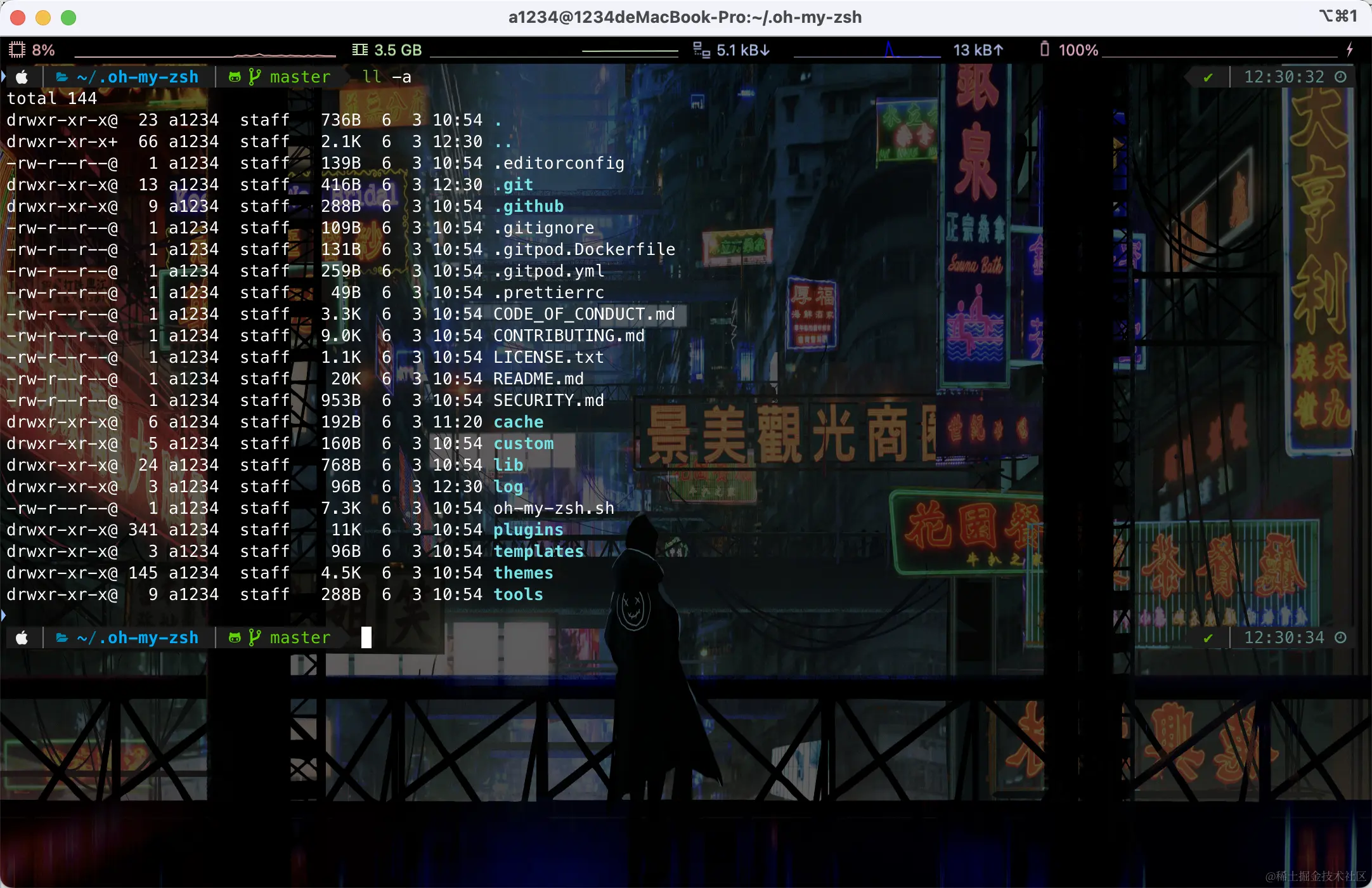This screenshot has height=888, width=1372.
Task: Click the custom directory name
Action: tap(524, 443)
